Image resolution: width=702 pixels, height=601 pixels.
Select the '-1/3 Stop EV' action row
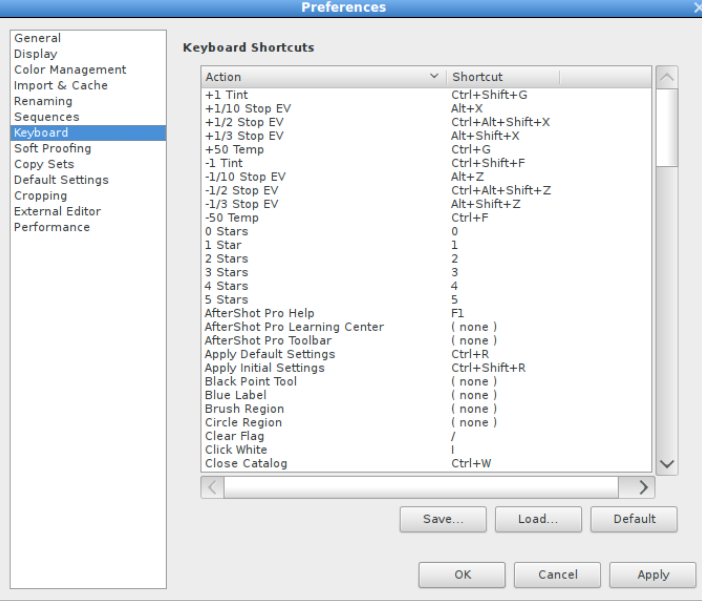pyautogui.click(x=427, y=204)
